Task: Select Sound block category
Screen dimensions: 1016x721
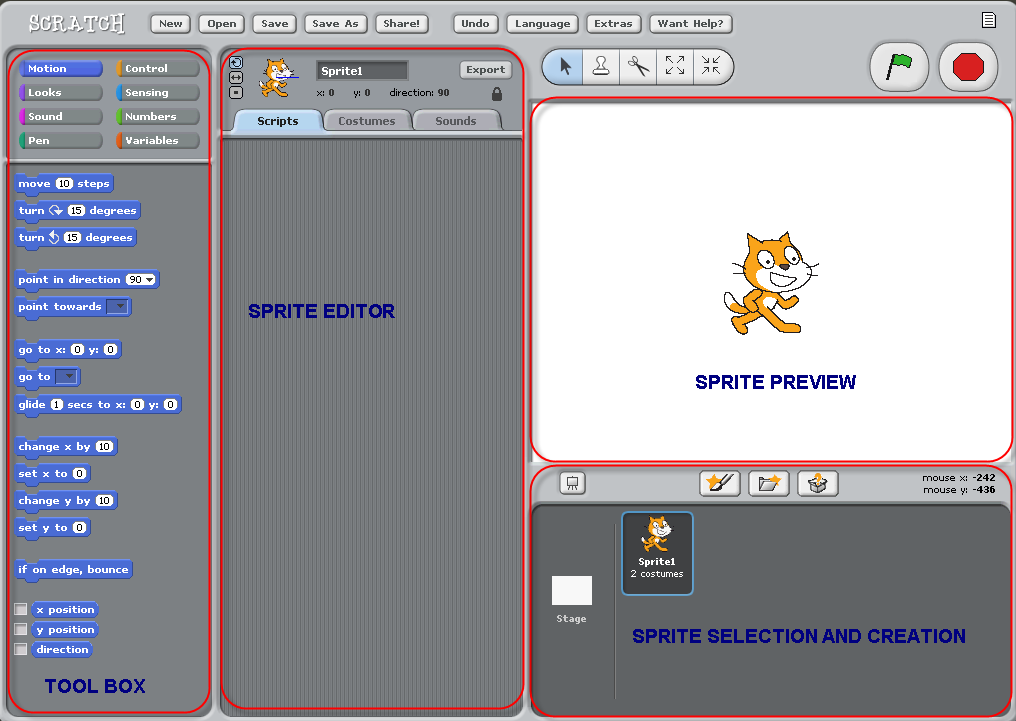Action: pos(61,117)
